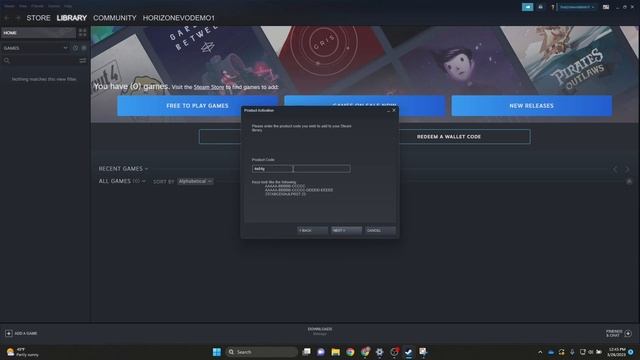Screen dimensions: 640x360
Task: Open Settings gear on taskbar
Action: (380, 352)
